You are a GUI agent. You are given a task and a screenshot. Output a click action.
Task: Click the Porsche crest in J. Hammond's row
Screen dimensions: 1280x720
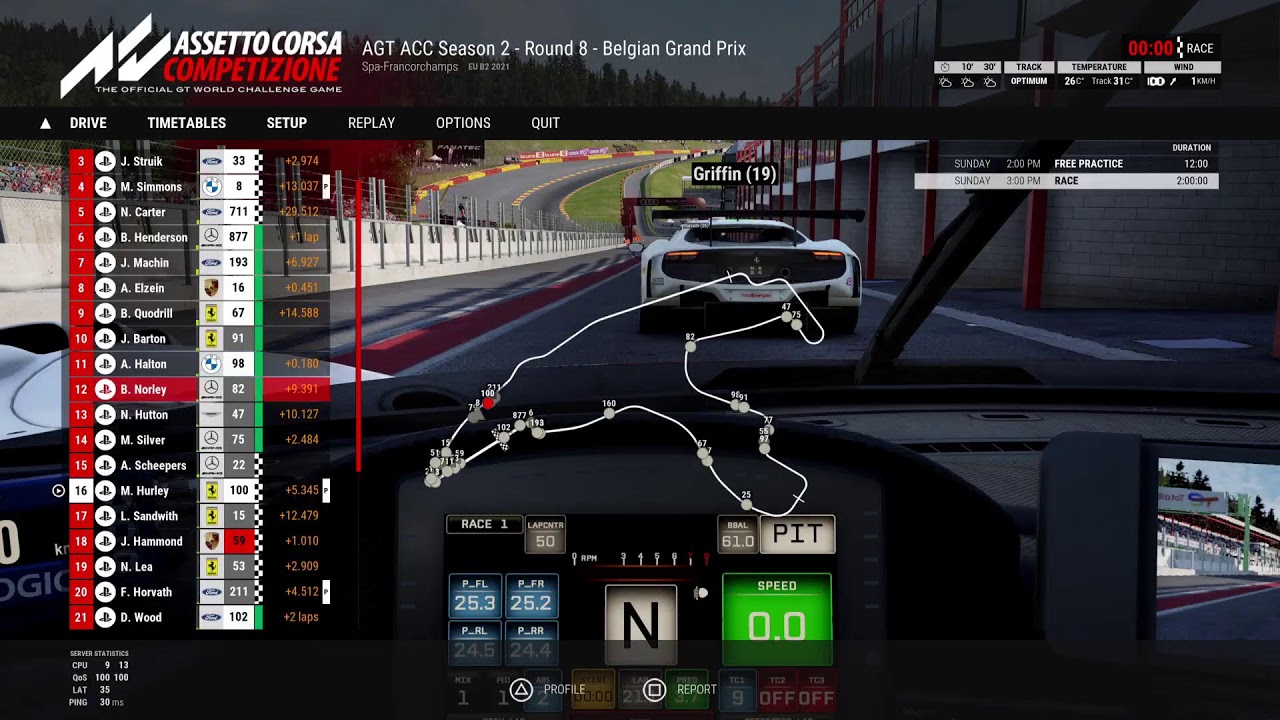click(x=211, y=541)
